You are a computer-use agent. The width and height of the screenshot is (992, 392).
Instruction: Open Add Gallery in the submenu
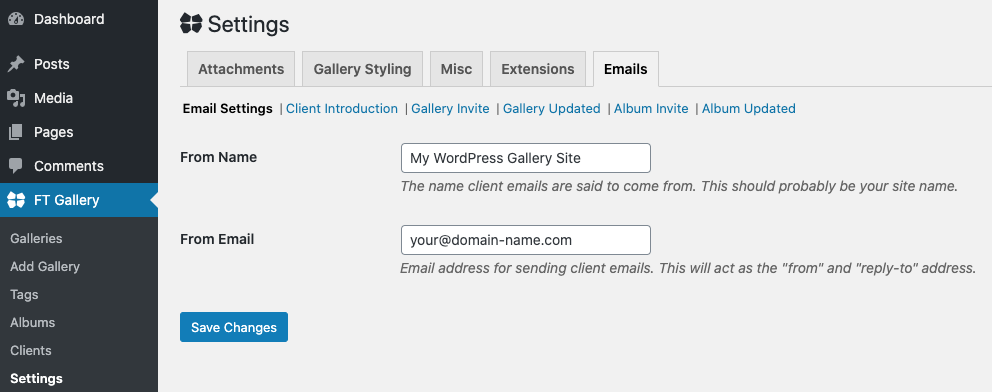click(x=45, y=266)
